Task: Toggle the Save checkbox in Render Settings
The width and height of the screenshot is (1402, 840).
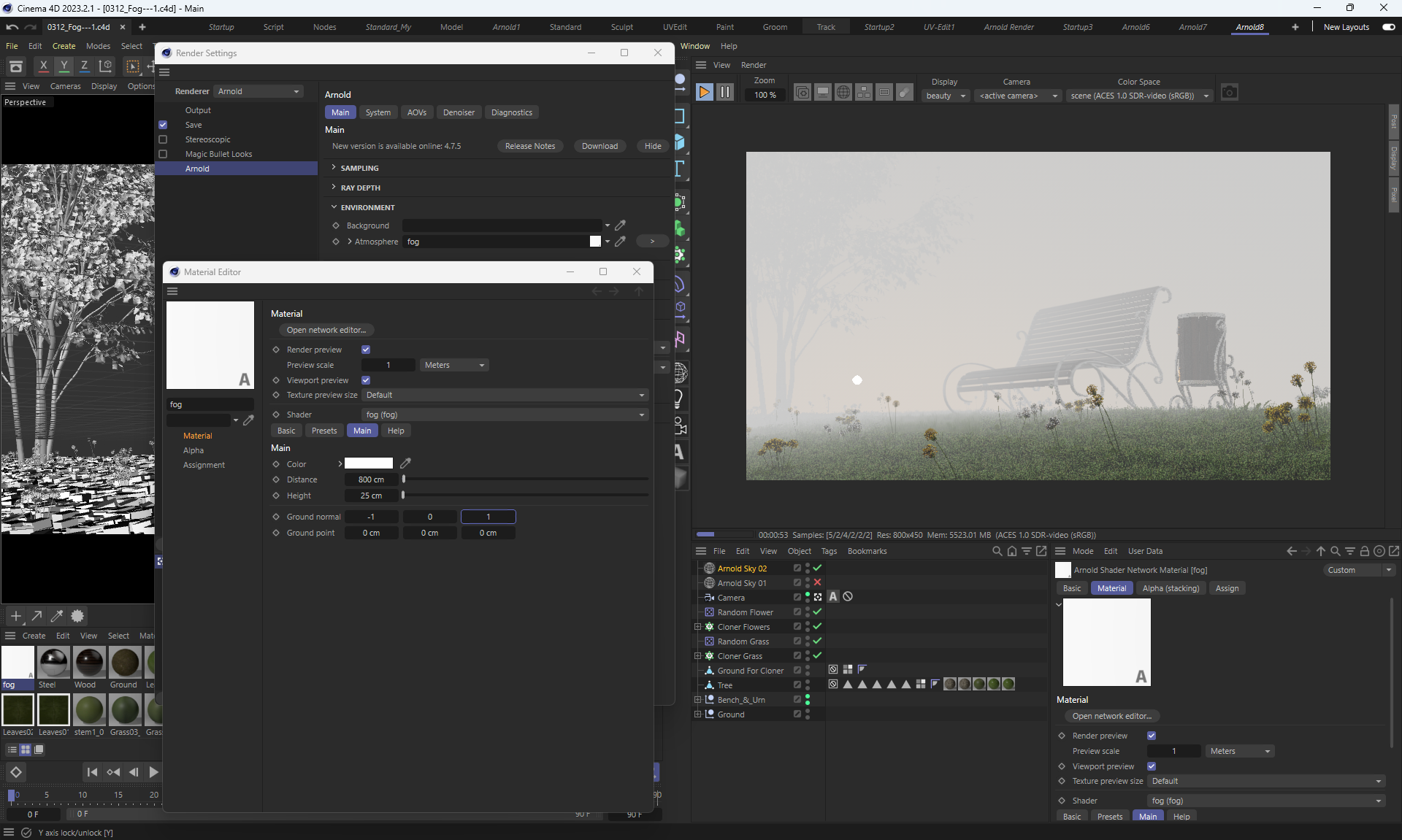Action: click(x=163, y=125)
